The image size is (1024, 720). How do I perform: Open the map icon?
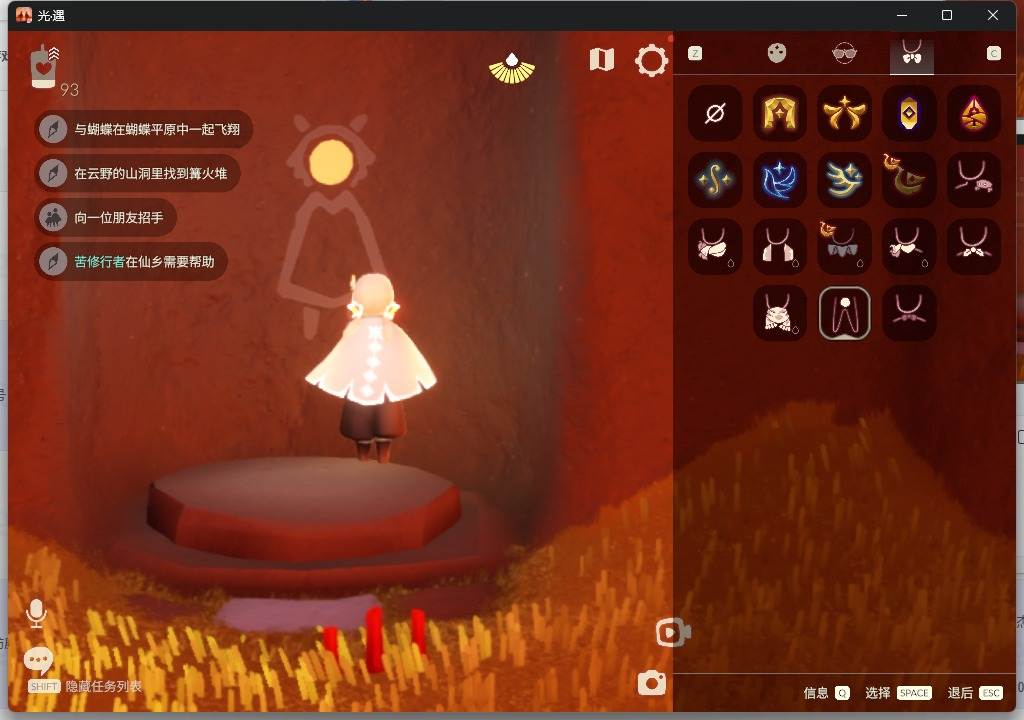tap(601, 59)
